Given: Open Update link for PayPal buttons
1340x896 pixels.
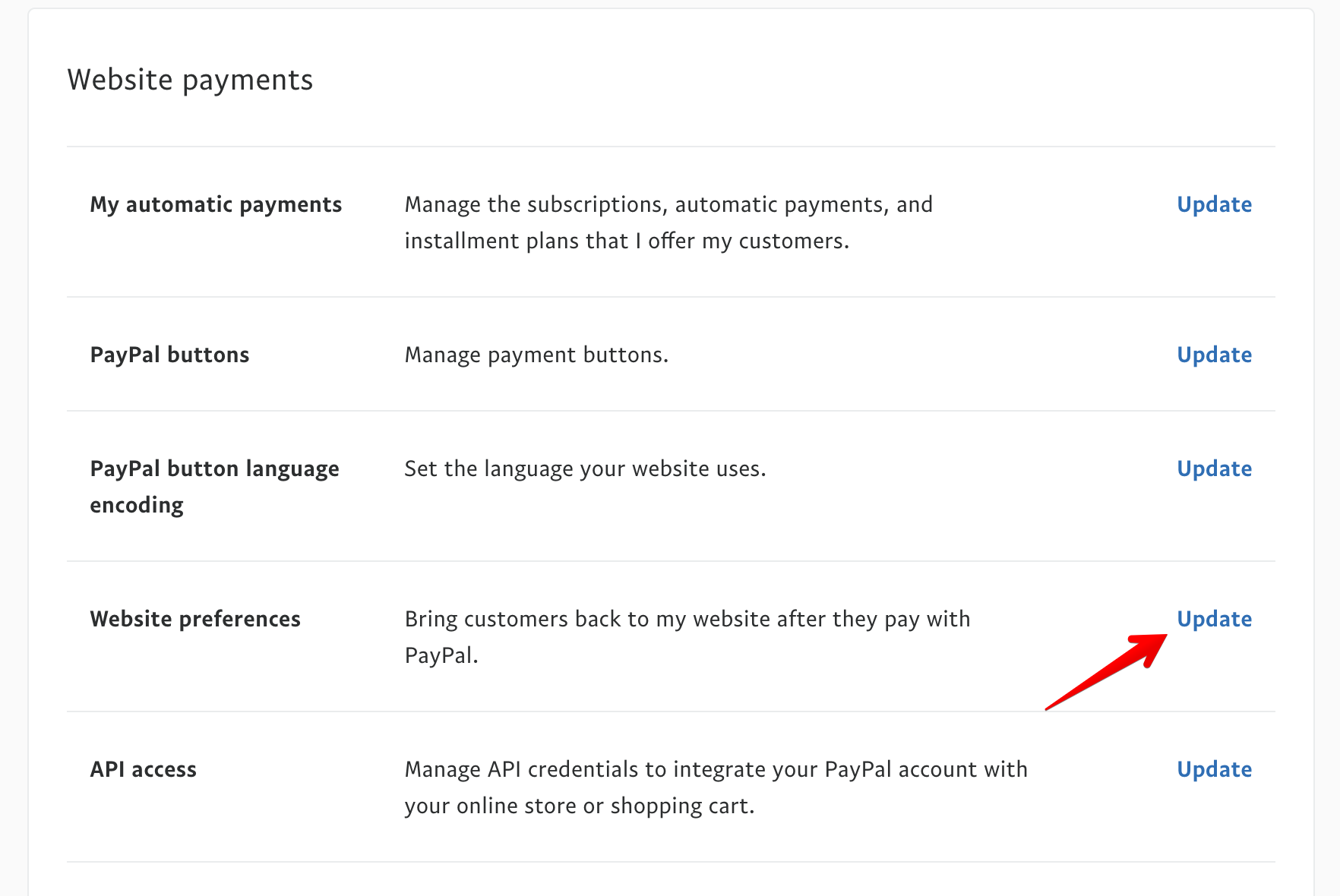Looking at the screenshot, I should click(1214, 355).
